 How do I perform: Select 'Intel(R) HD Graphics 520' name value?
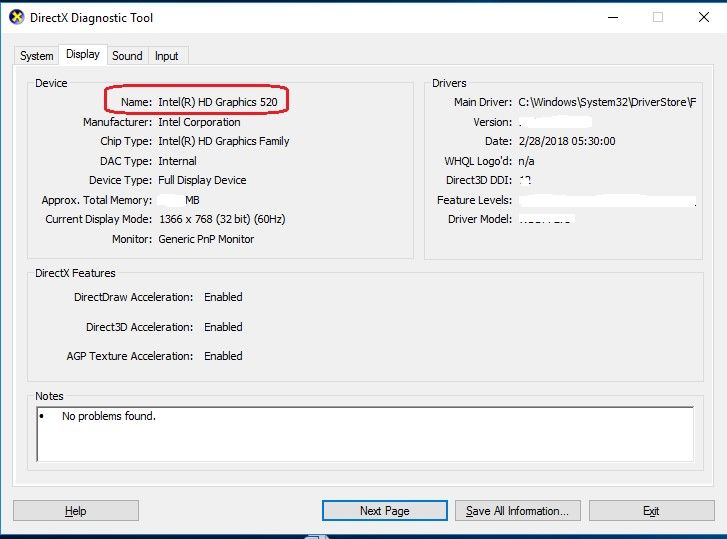tap(218, 102)
